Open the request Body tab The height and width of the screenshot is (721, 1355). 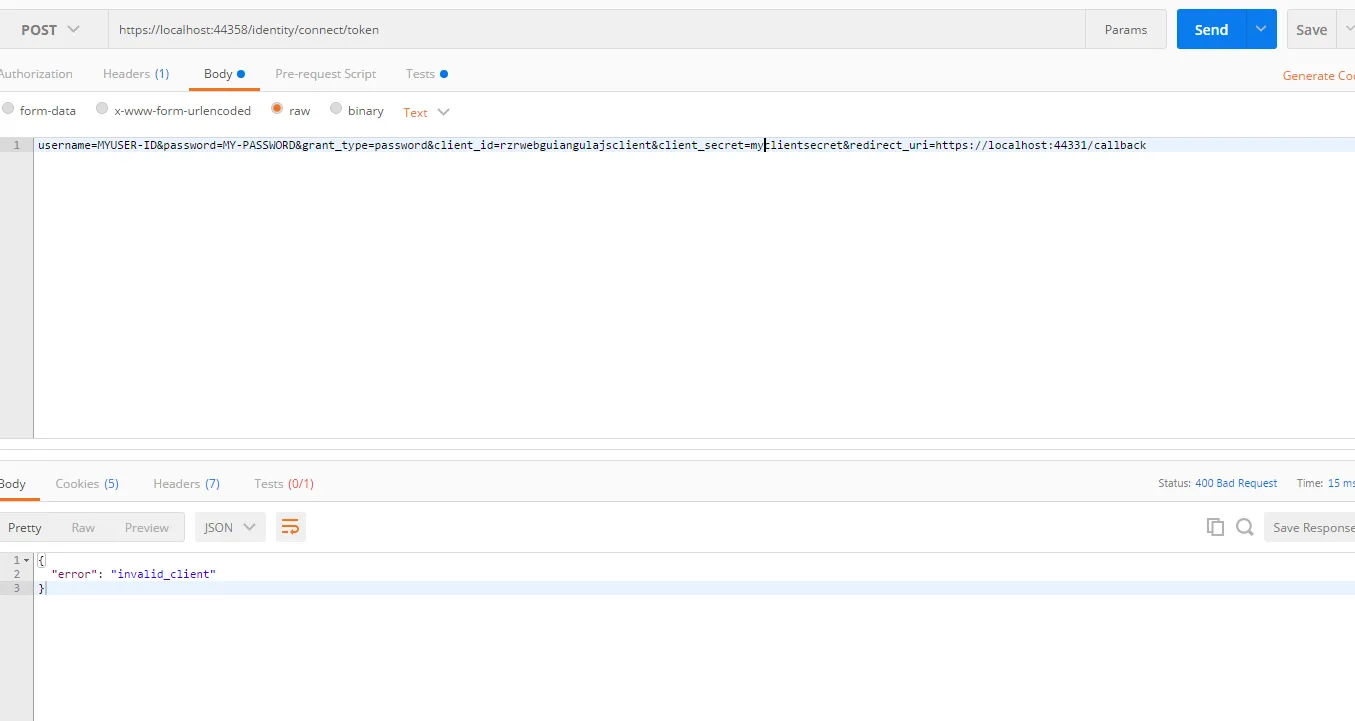point(224,74)
